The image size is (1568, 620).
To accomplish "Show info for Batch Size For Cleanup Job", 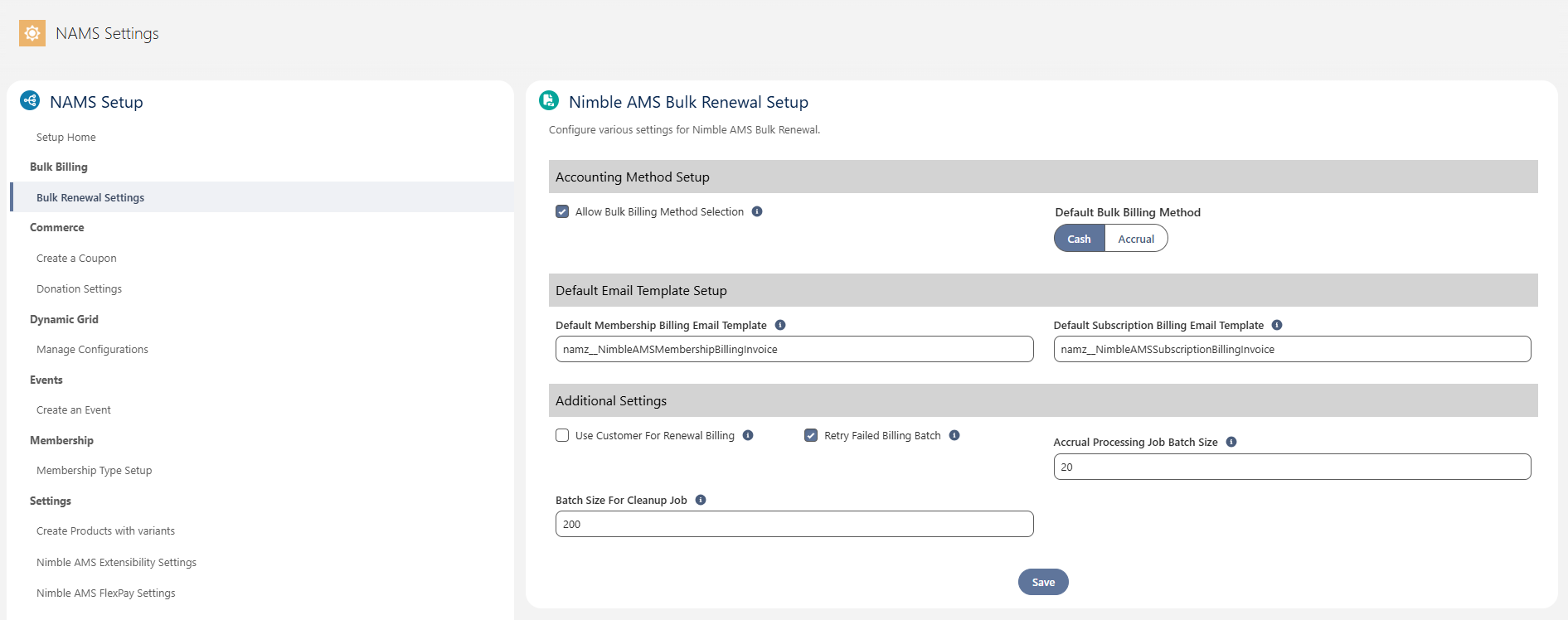I will (x=701, y=500).
